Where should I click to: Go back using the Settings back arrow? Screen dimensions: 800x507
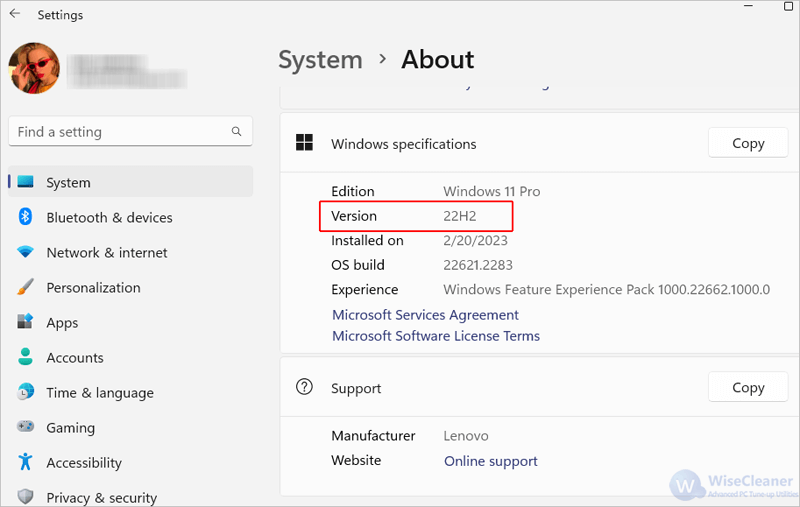14,14
